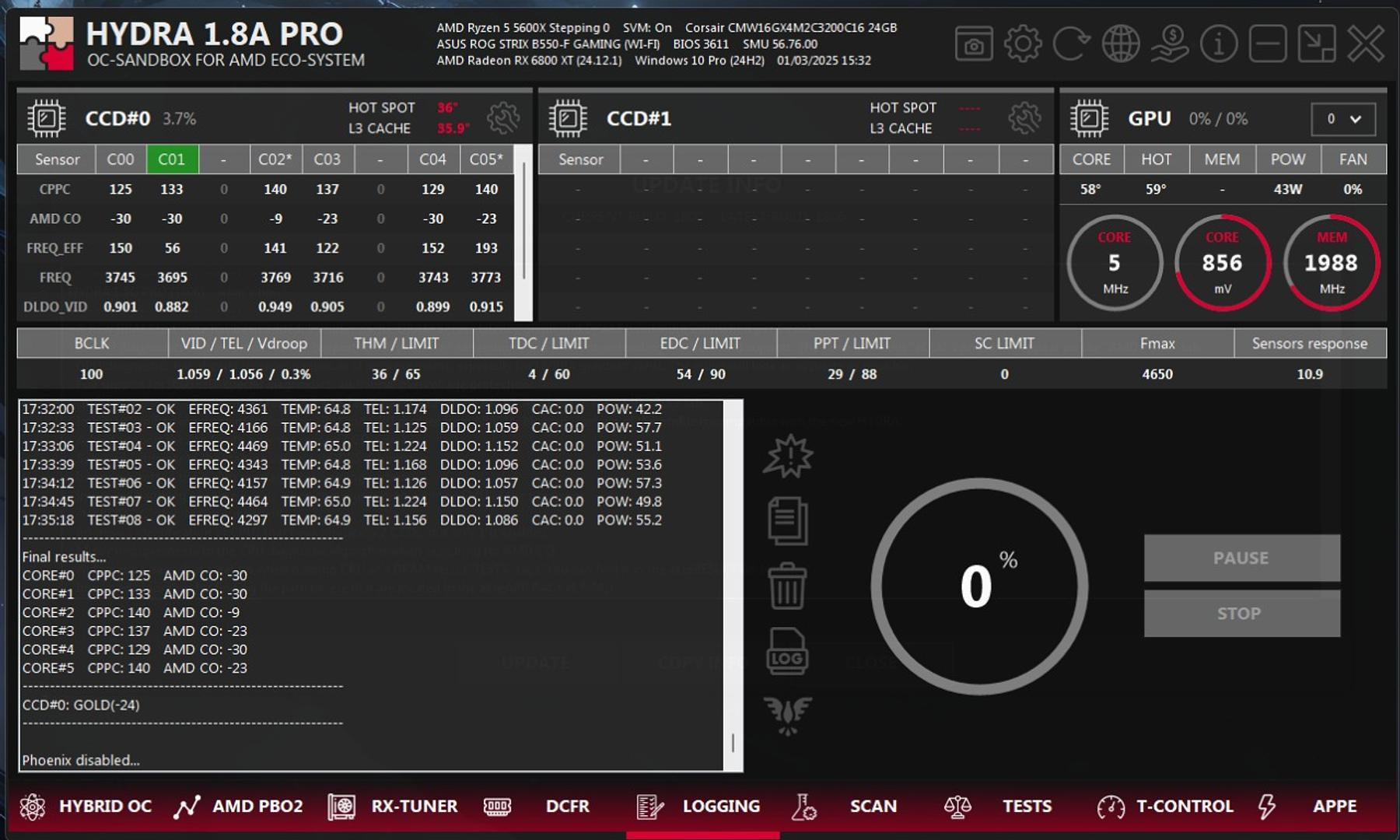Click the memory module DCFR icon
The width and height of the screenshot is (1400, 840).
pyautogui.click(x=497, y=807)
